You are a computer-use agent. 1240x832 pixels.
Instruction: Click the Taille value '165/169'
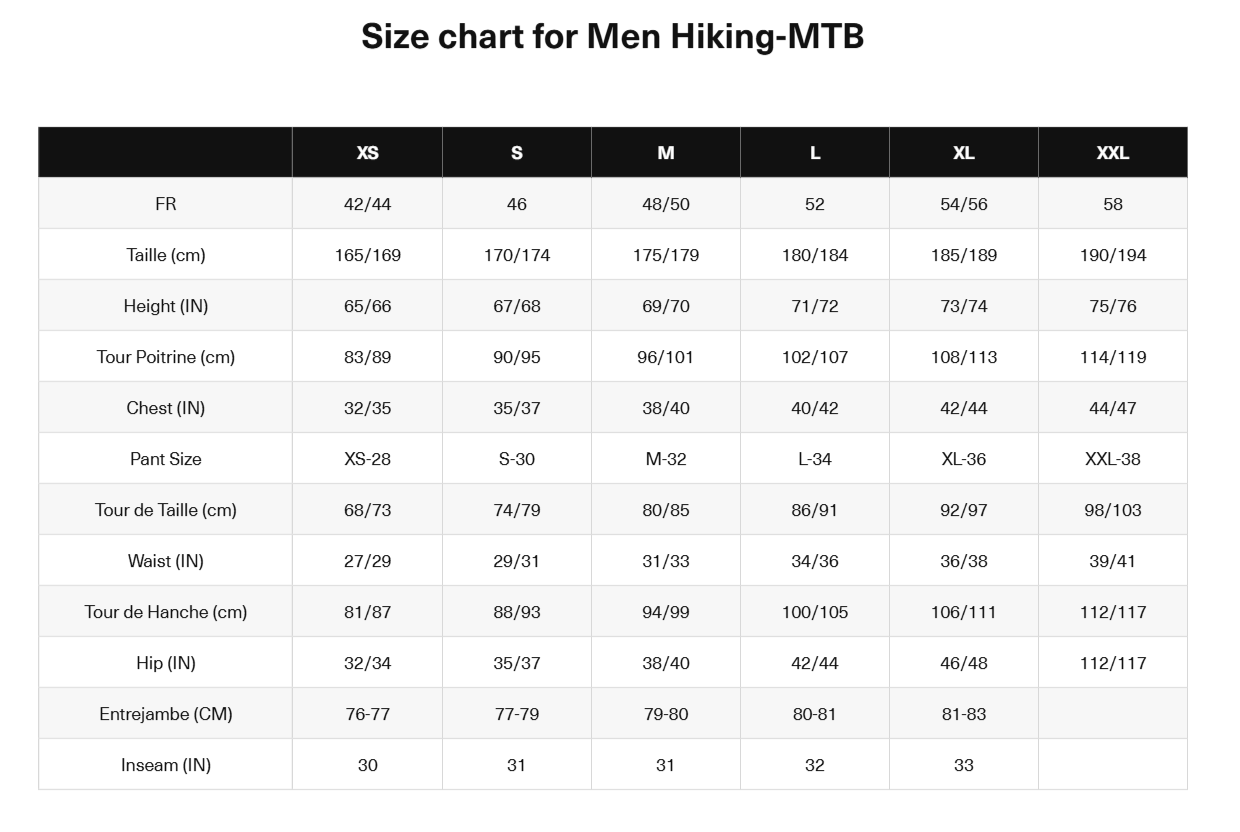(367, 255)
